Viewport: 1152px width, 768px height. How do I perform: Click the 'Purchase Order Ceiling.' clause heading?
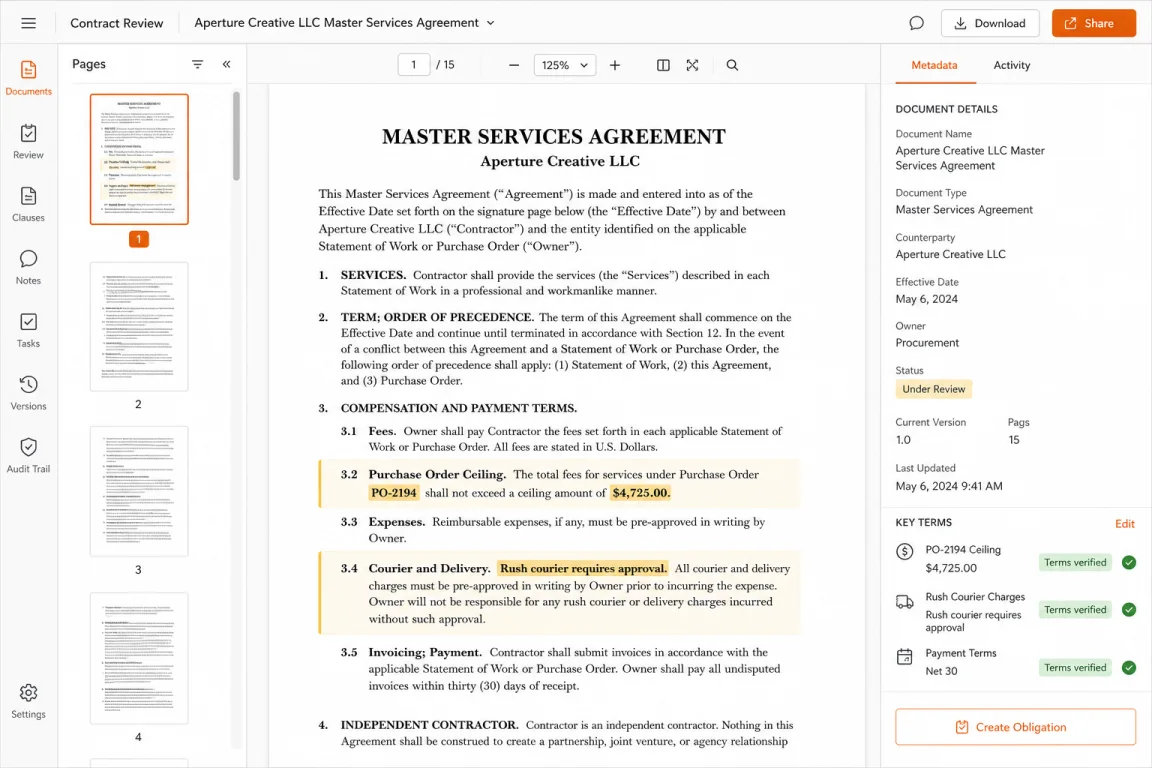(x=437, y=475)
